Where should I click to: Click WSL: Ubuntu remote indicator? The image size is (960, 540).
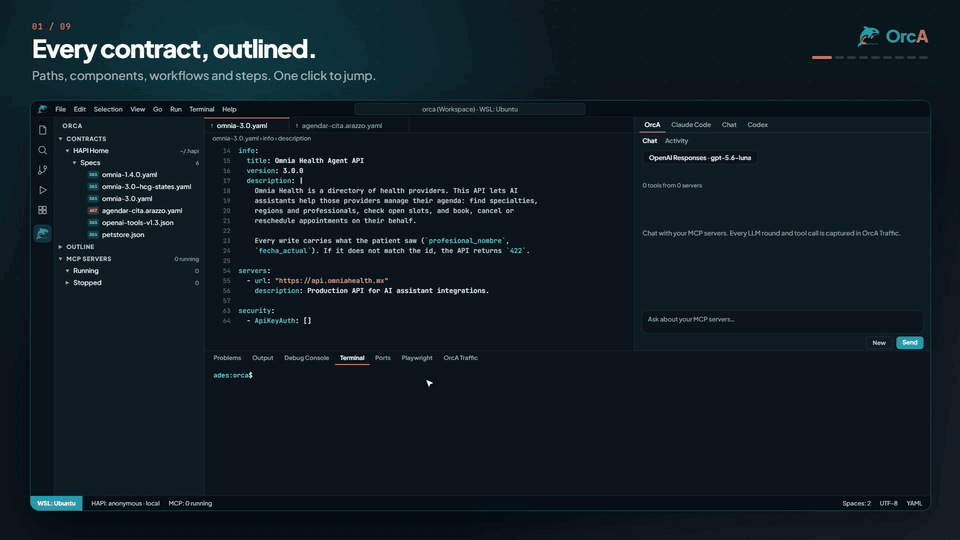tap(56, 503)
